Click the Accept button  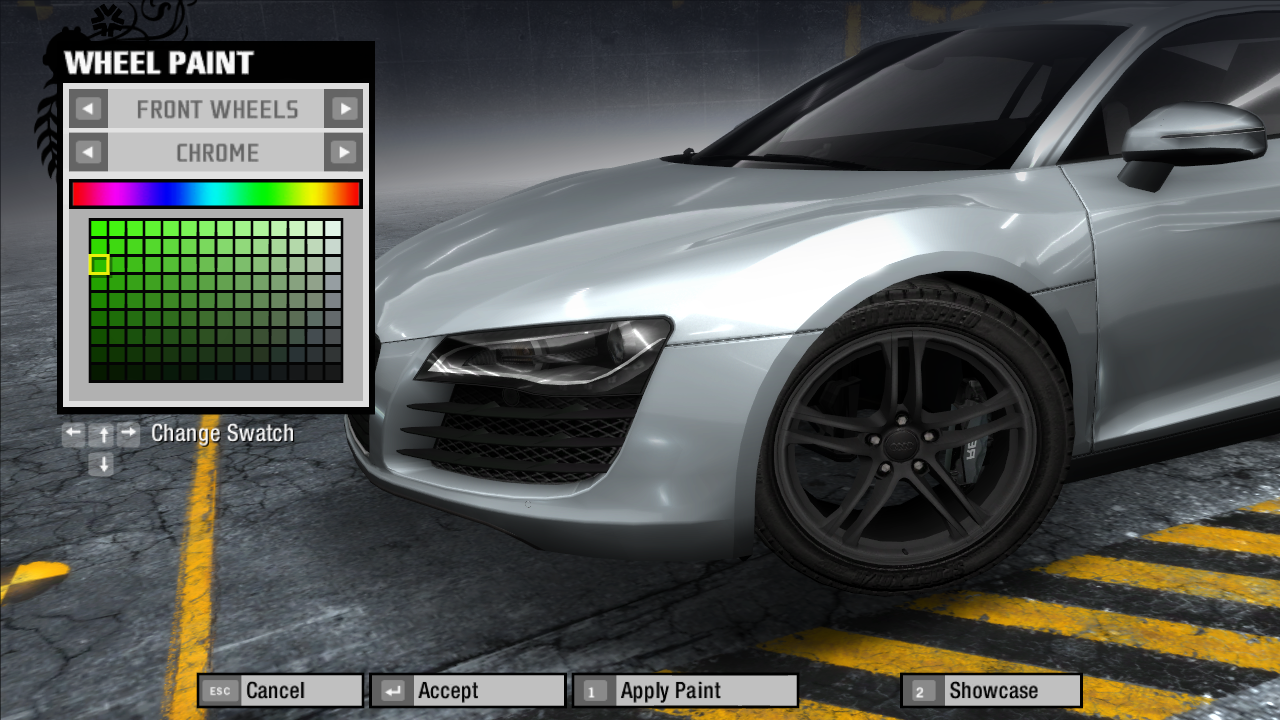467,690
